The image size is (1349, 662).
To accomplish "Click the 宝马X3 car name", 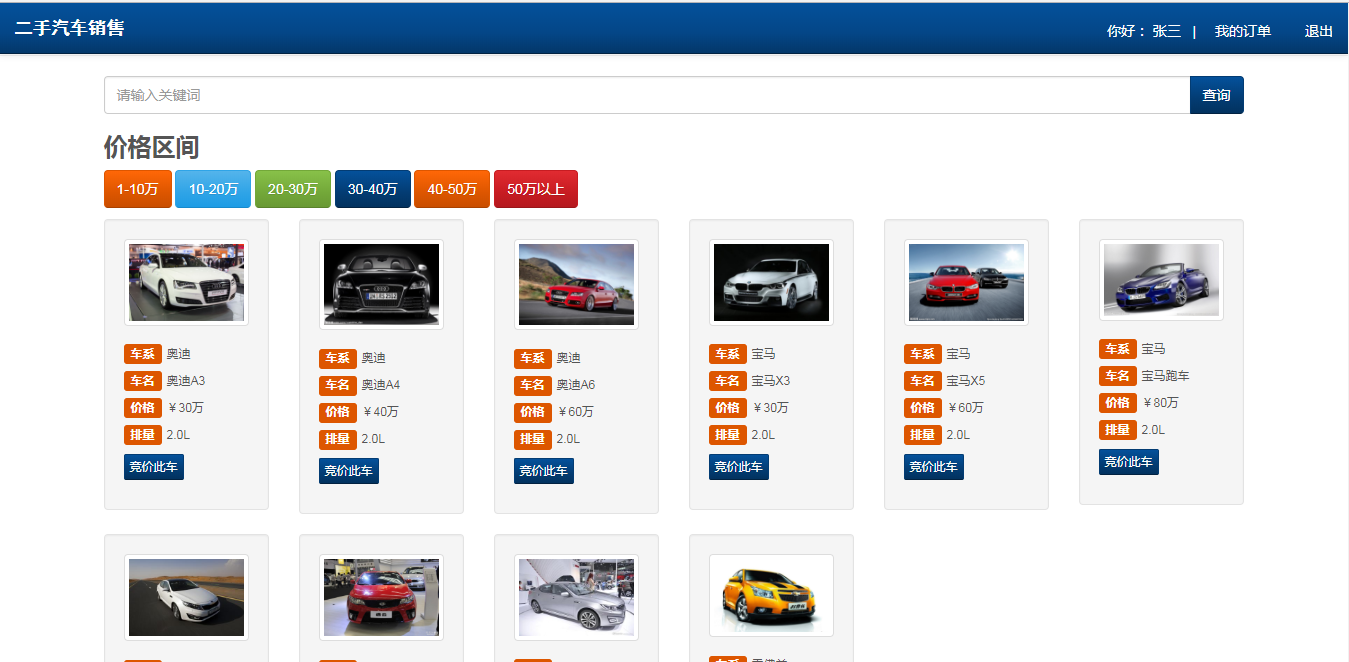I will 771,381.
